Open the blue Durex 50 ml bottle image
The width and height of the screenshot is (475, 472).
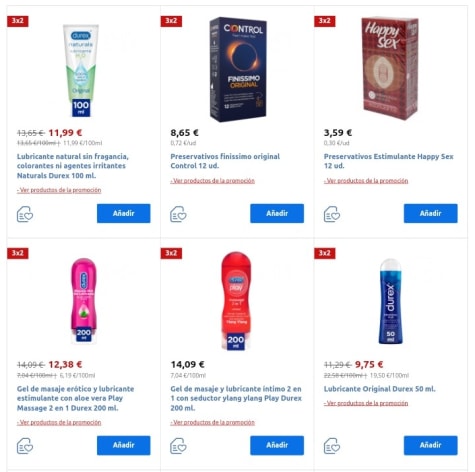pos(390,301)
